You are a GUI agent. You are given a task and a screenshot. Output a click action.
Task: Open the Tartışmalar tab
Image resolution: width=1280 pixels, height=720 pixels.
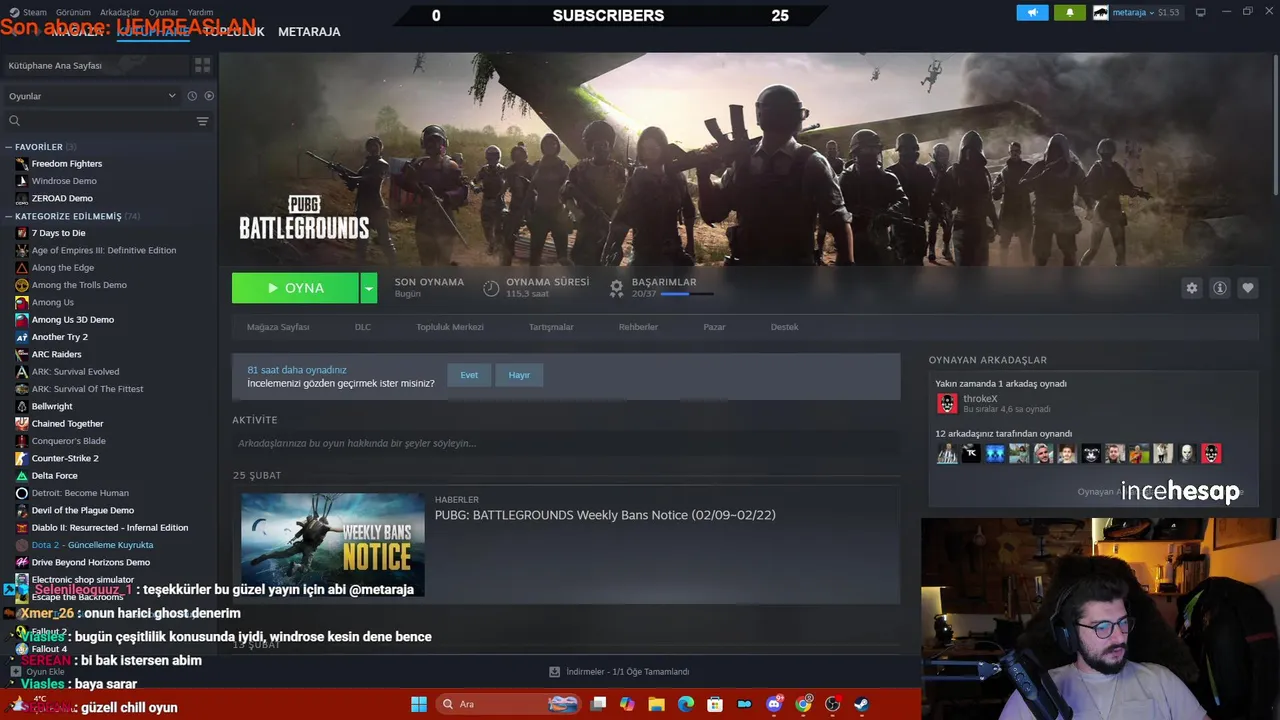[551, 327]
